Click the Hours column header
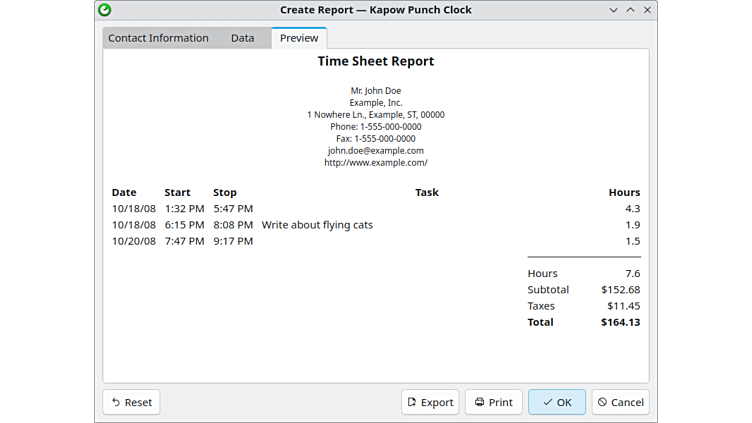 (x=624, y=192)
